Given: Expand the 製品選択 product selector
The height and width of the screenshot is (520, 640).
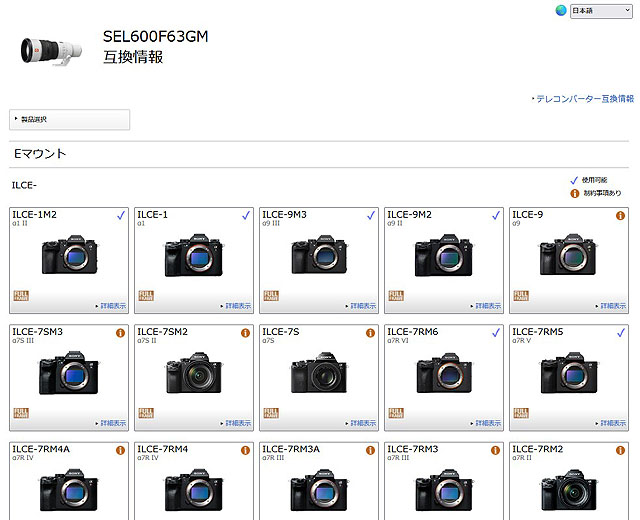Looking at the screenshot, I should tap(69, 120).
